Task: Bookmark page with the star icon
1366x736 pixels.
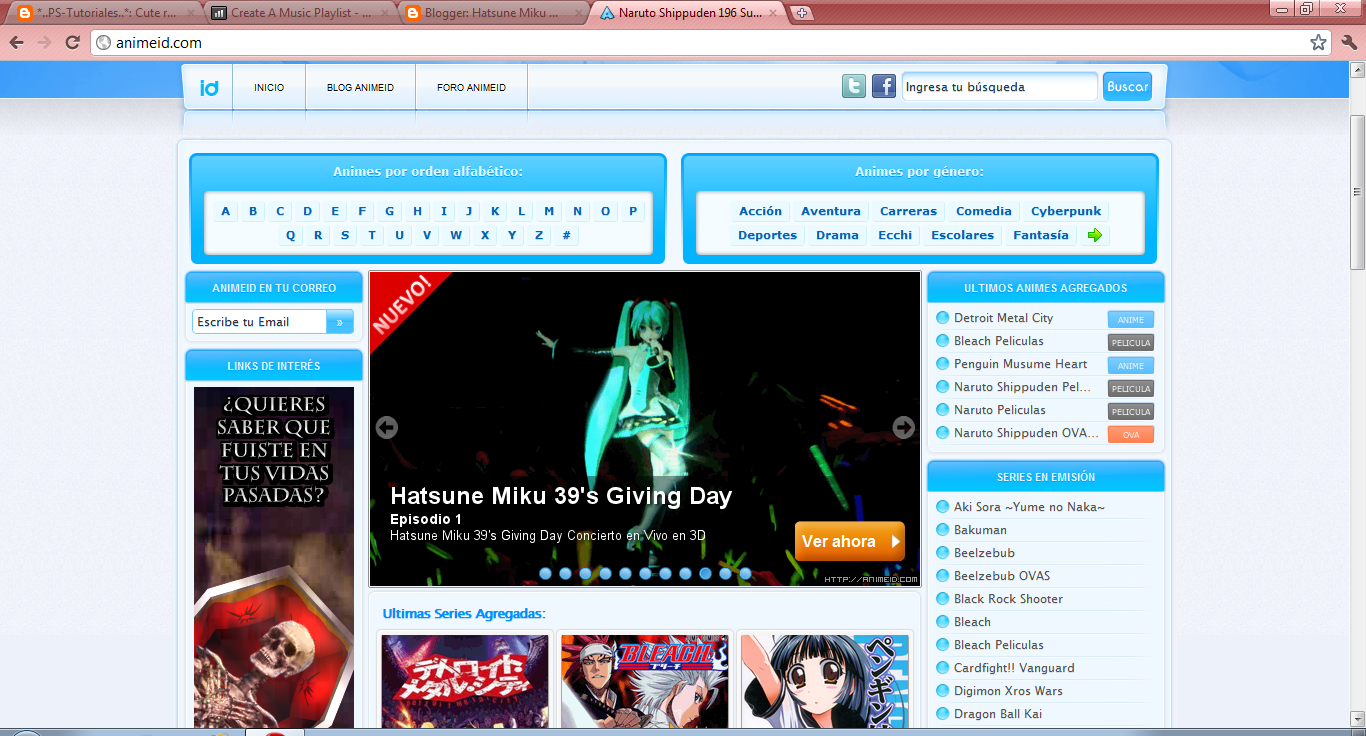Action: 1318,42
